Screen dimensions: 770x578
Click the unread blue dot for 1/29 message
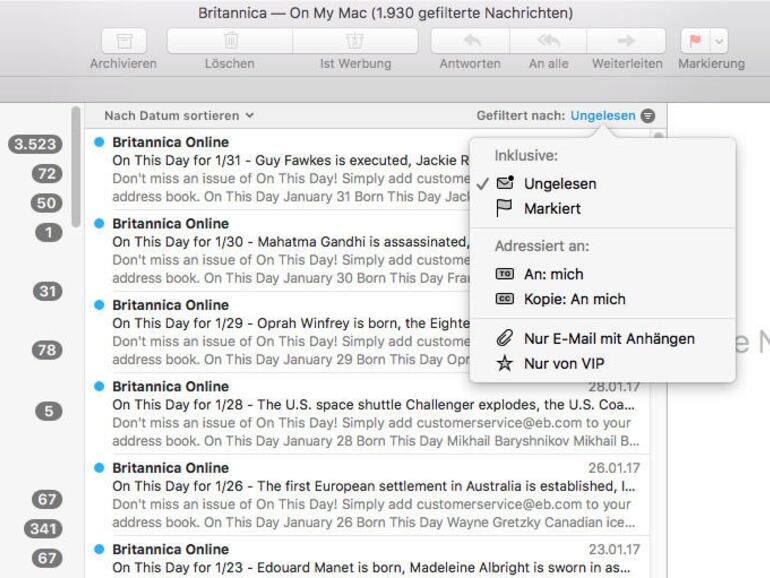[x=99, y=305]
